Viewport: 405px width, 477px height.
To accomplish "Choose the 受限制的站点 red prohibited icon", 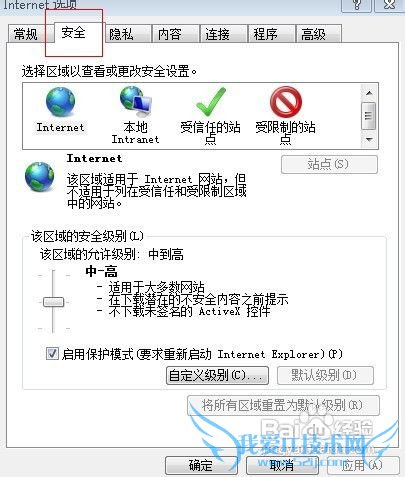I will coord(286,101).
